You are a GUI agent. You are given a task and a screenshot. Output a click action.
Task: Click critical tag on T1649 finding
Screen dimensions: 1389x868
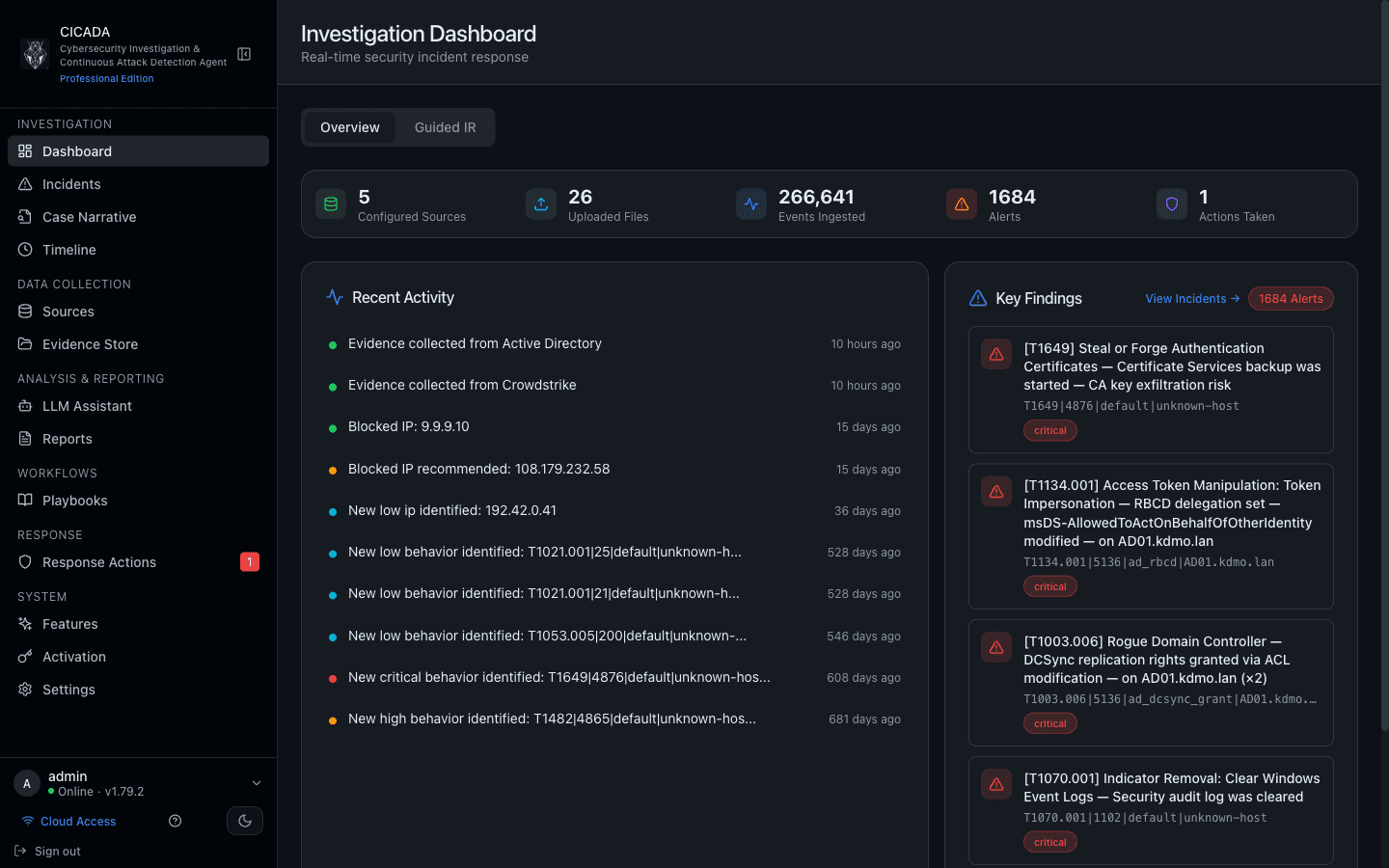pyautogui.click(x=1050, y=431)
